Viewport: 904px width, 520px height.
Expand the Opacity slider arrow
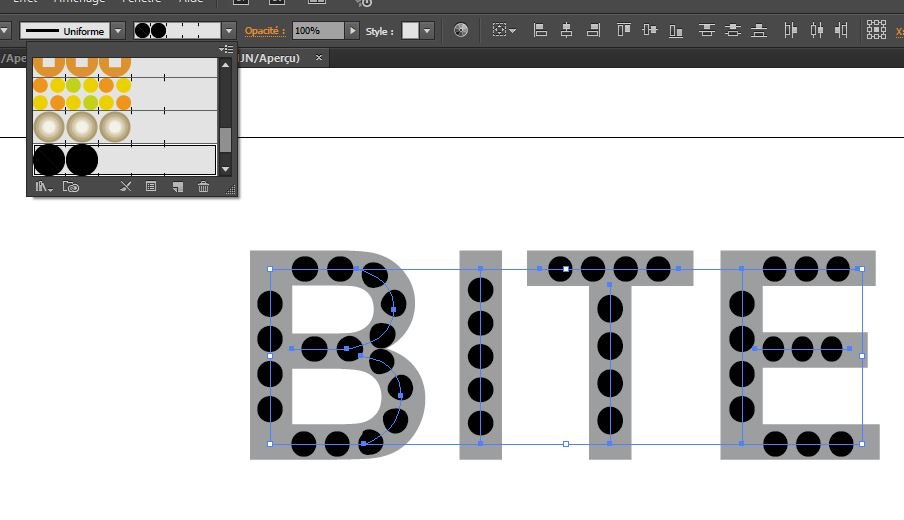[352, 31]
